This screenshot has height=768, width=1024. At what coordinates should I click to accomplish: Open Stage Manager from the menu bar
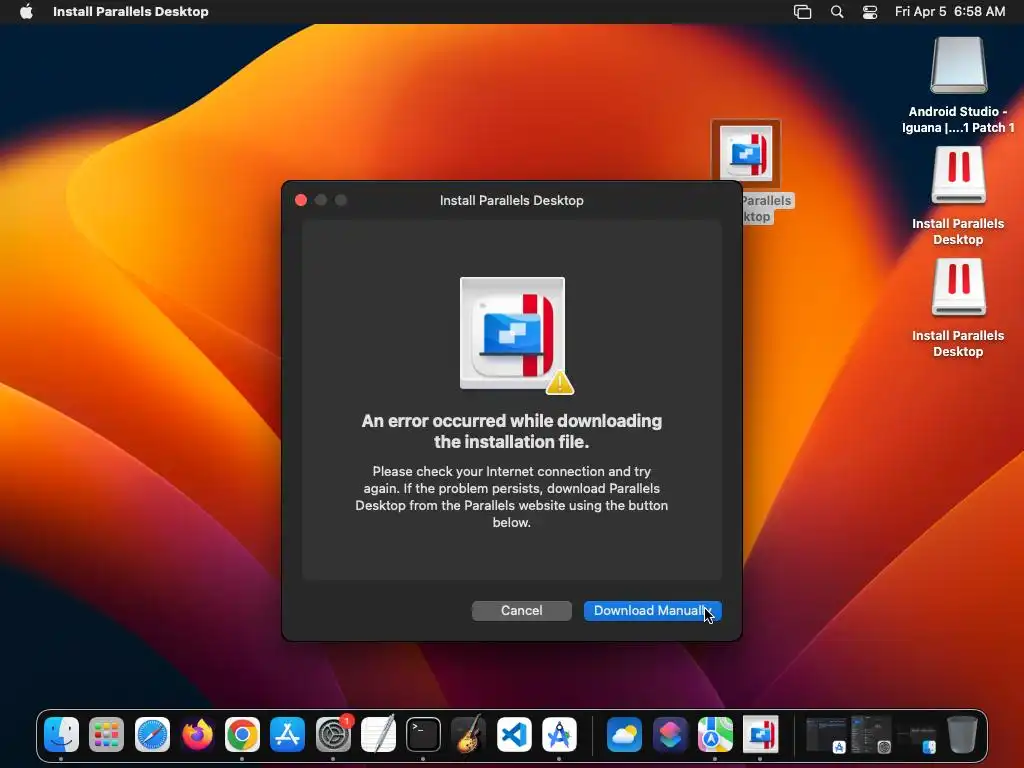pos(802,12)
